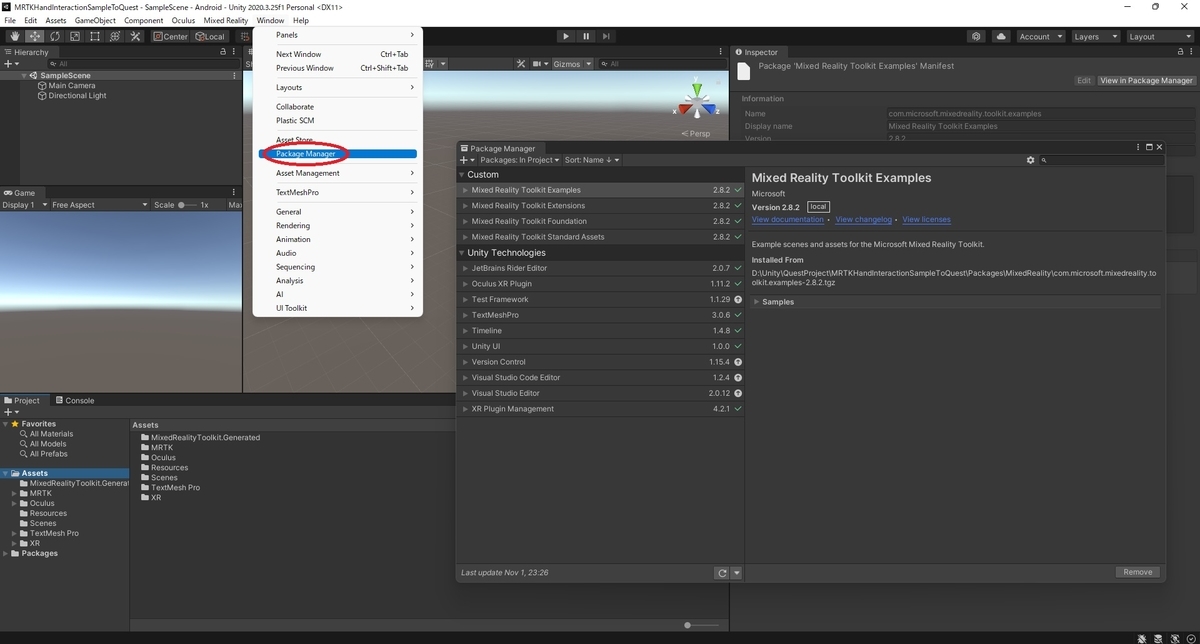The height and width of the screenshot is (644, 1200).
Task: Click the Edit button in Inspector
Action: coord(1084,80)
